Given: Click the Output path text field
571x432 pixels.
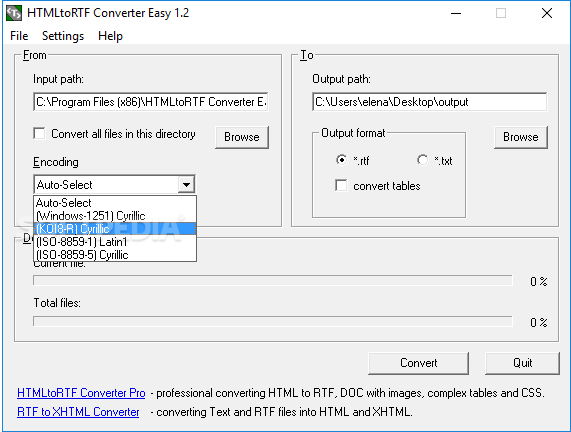Looking at the screenshot, I should pos(430,102).
